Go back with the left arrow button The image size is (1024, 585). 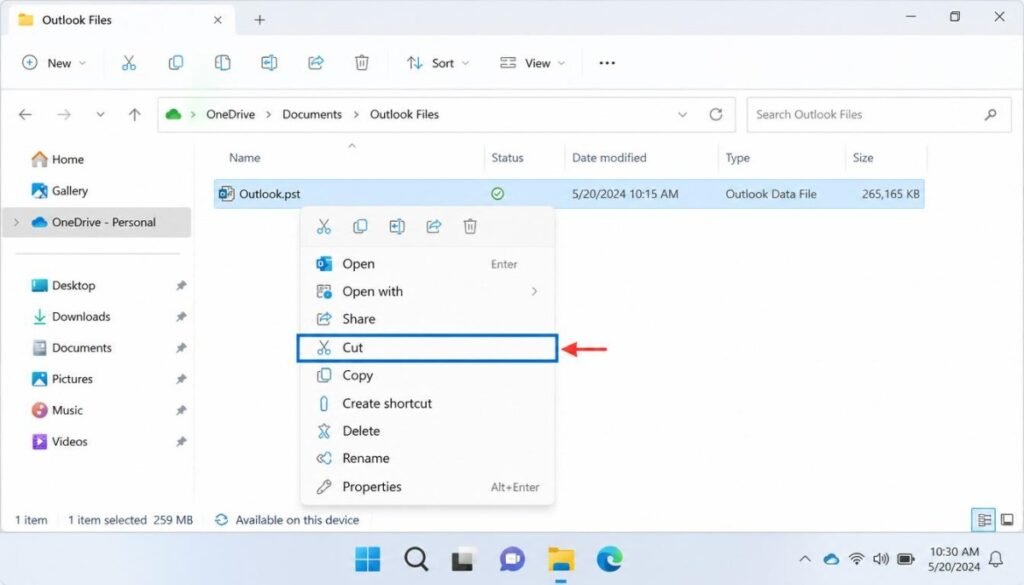coord(25,114)
